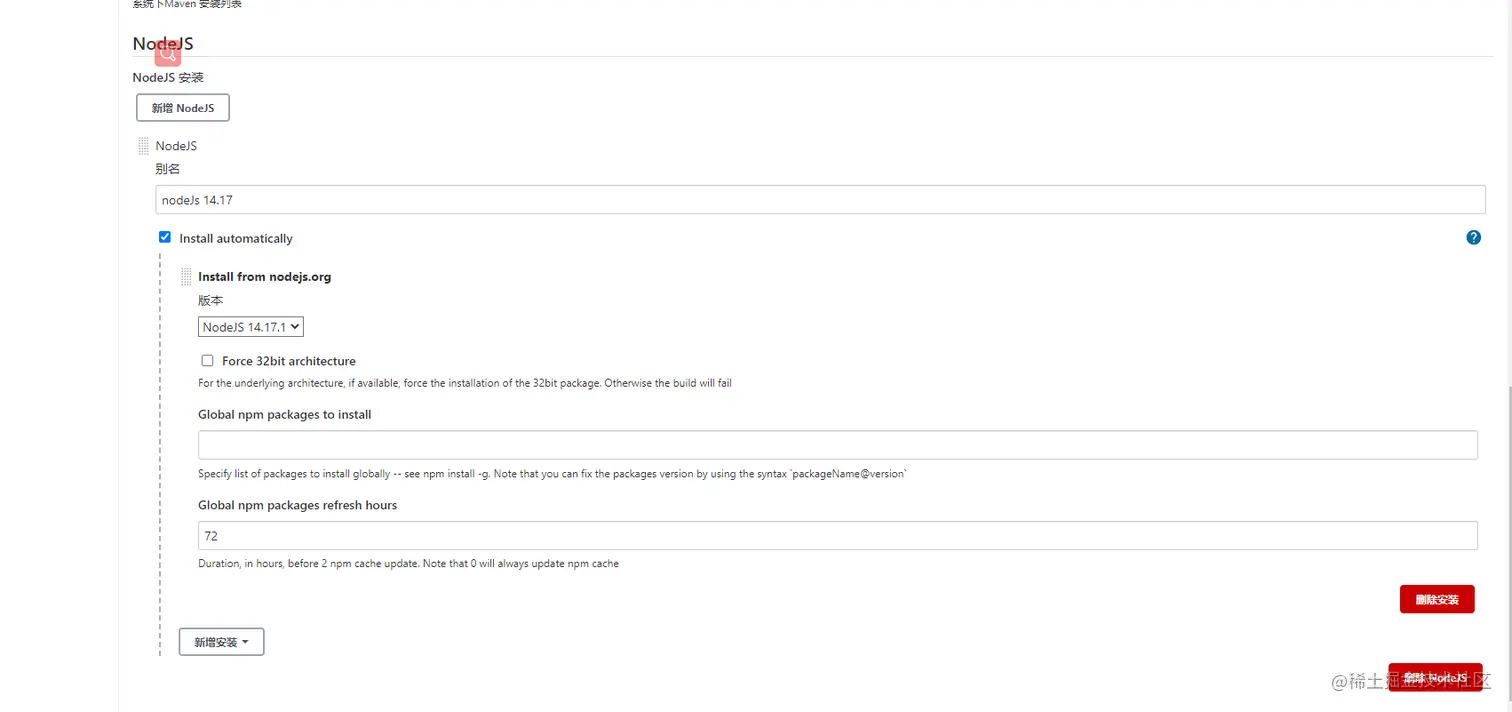Enable Force 32bit architecture checkbox
1512x712 pixels.
[x=208, y=361]
